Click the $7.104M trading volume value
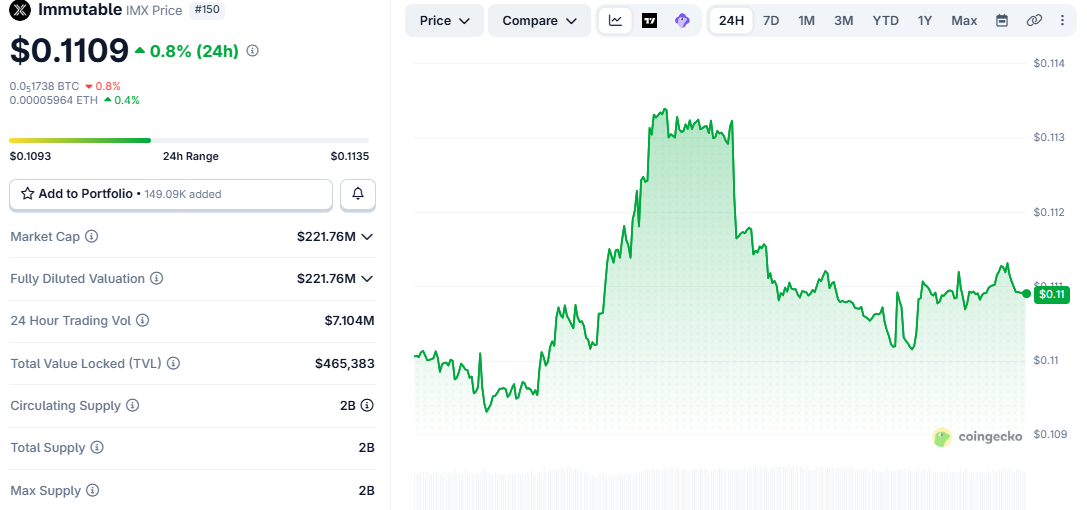The width and height of the screenshot is (1087, 510). [349, 321]
